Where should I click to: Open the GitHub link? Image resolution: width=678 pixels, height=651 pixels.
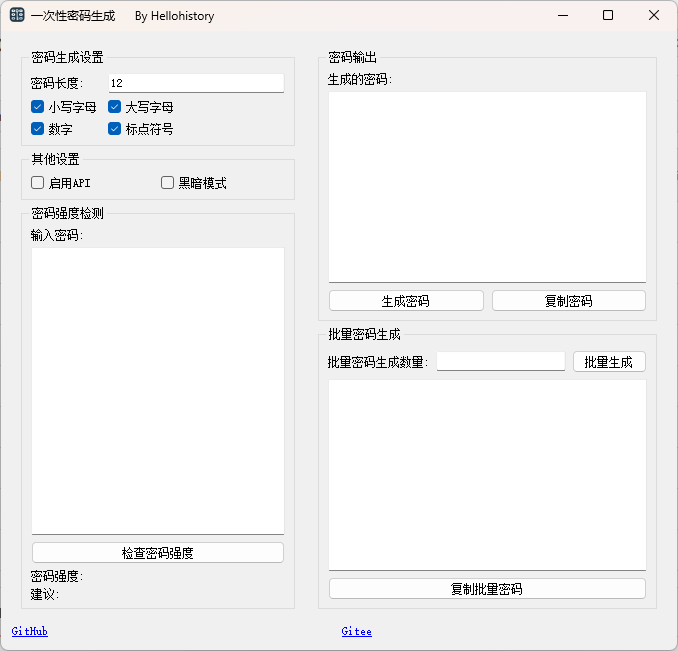(x=29, y=632)
